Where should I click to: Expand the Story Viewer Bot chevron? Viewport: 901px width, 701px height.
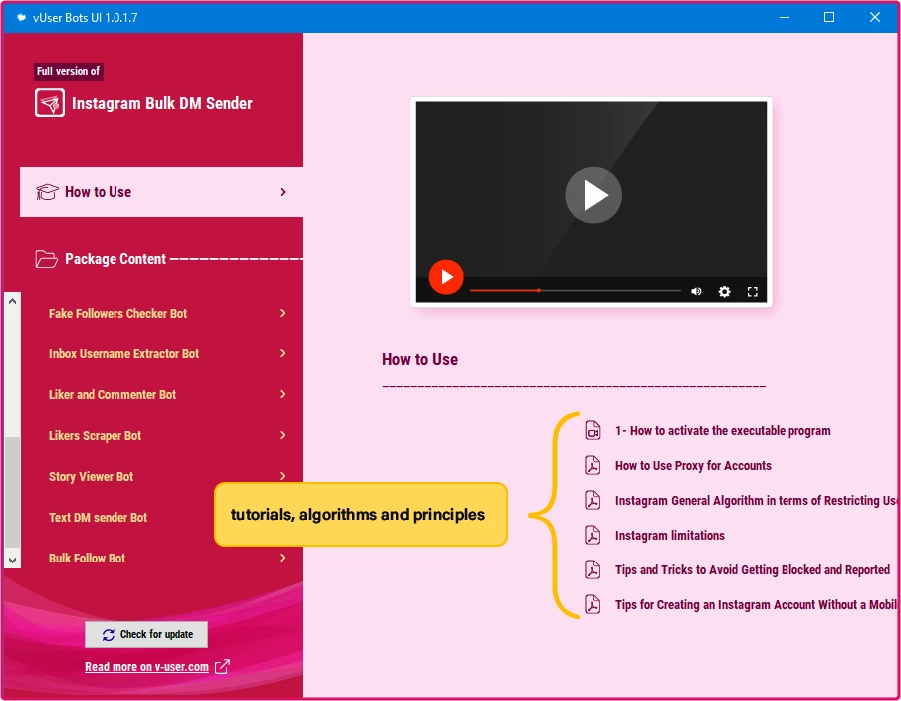click(283, 476)
